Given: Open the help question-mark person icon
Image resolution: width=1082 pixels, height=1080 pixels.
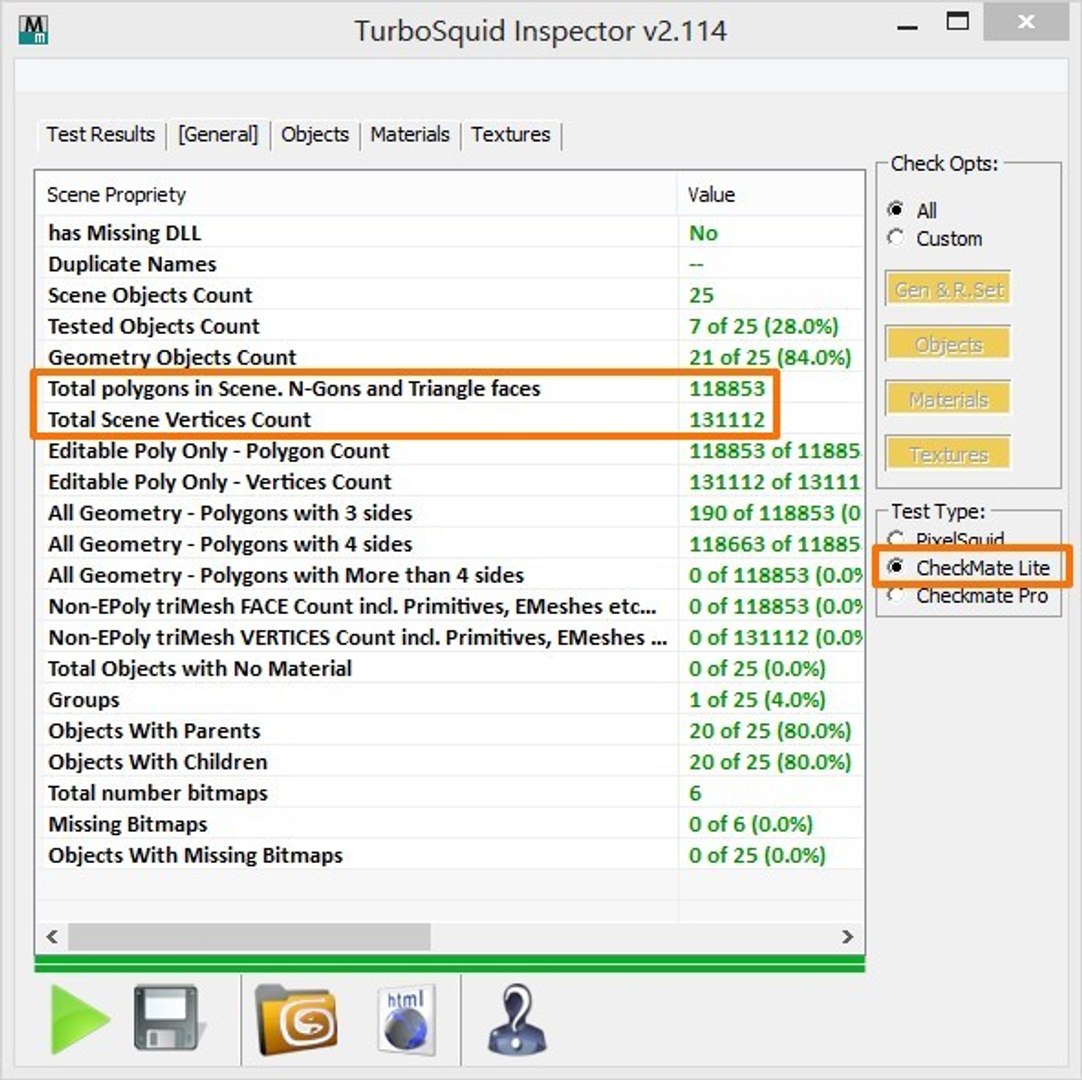Looking at the screenshot, I should pyautogui.click(x=516, y=1019).
